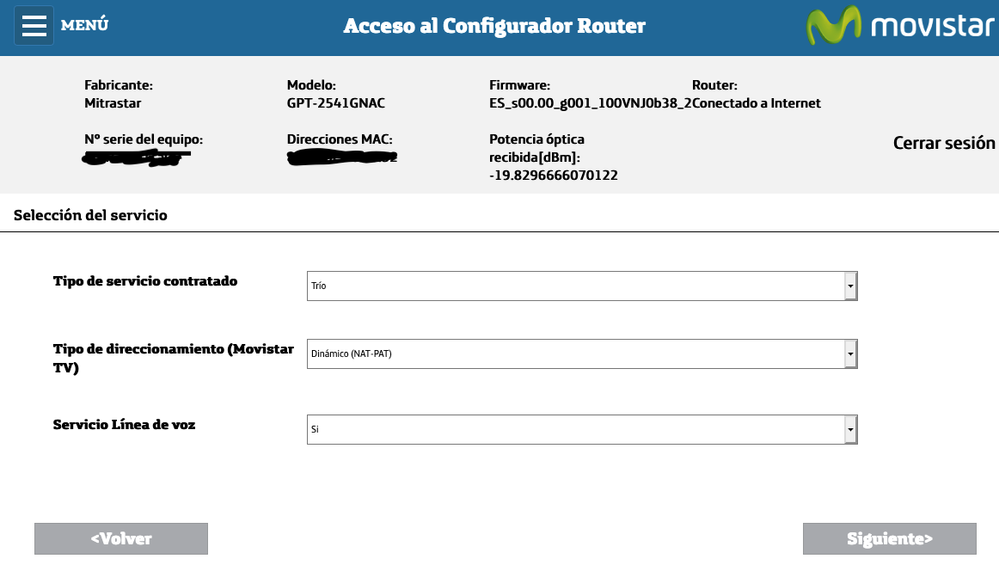Click the green Movistar M logo
Screen dimensions: 999x572
tap(833, 26)
